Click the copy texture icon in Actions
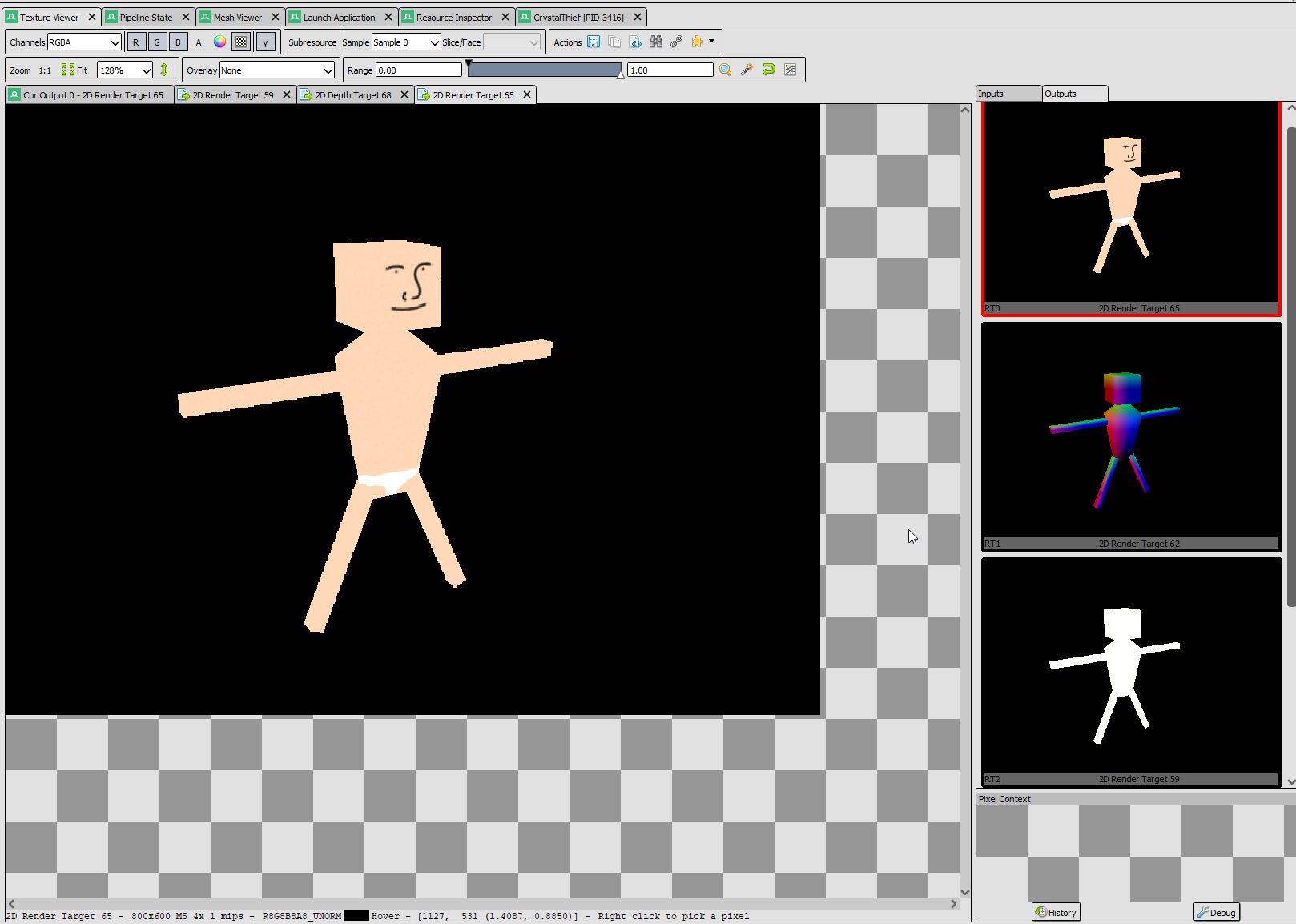Screen dimensions: 1296x924 pyautogui.click(x=614, y=42)
